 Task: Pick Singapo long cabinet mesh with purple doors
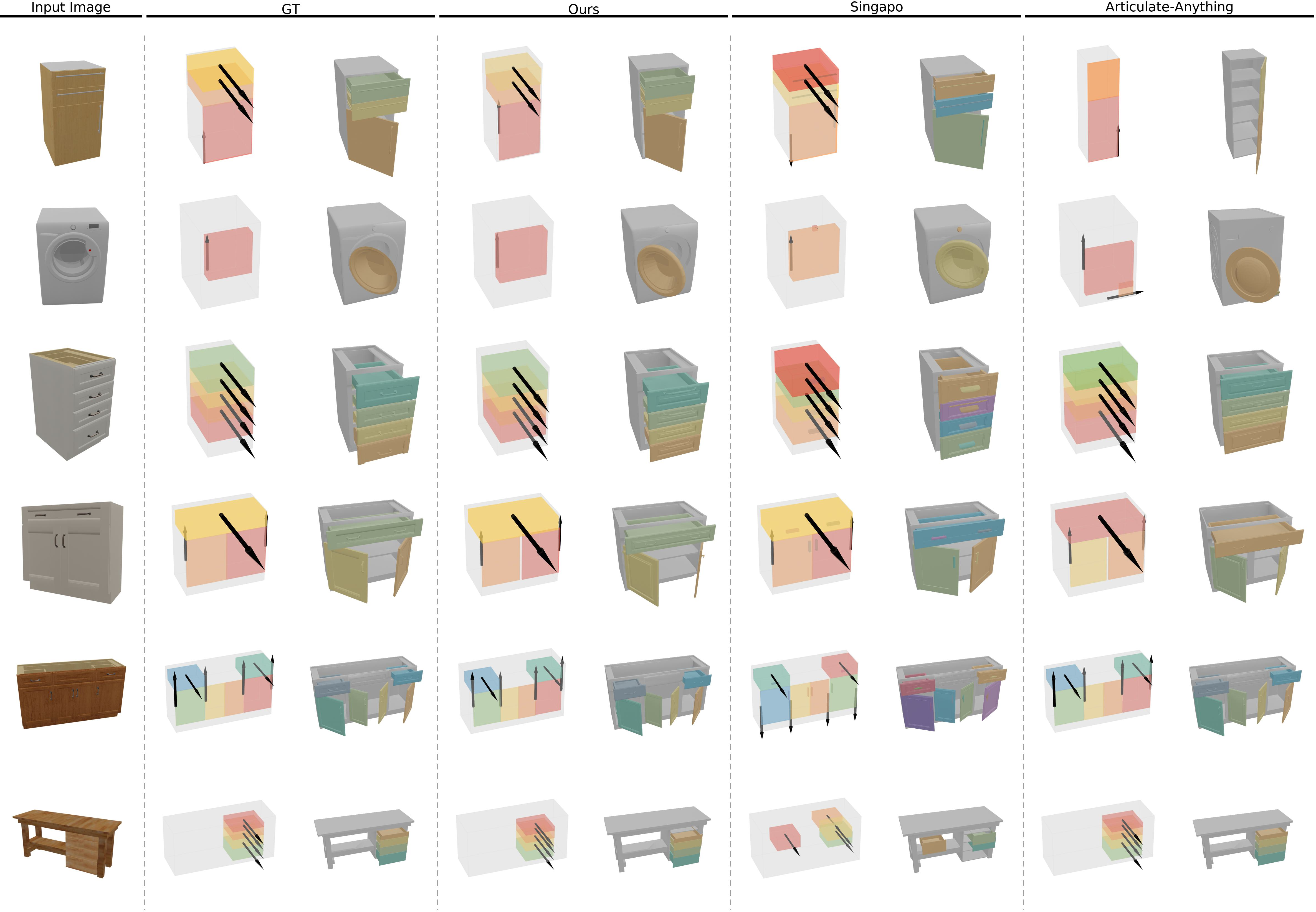951,694
